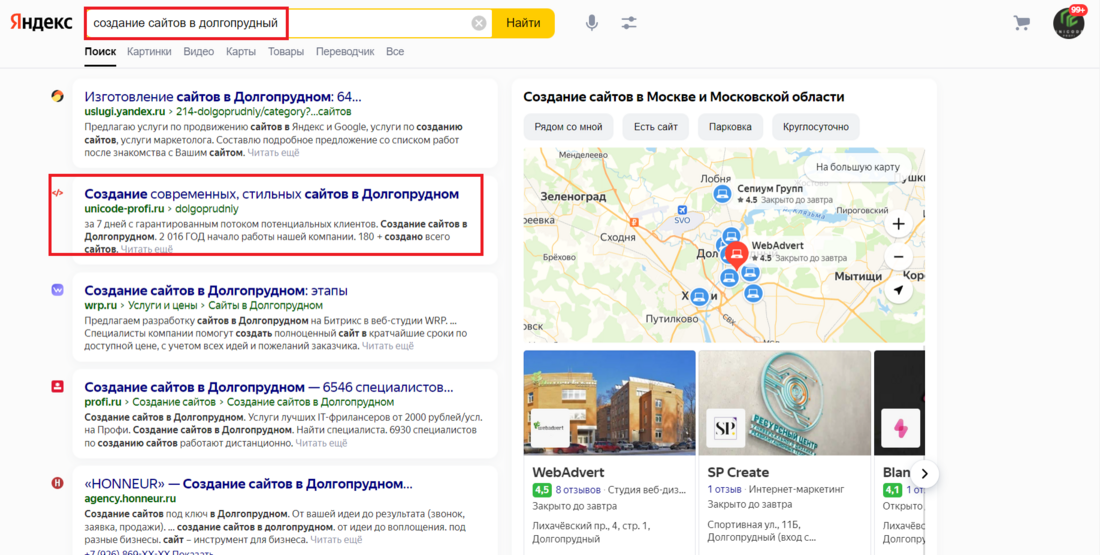1100x555 pixels.
Task: Open the Все services tab
Action: click(x=395, y=51)
